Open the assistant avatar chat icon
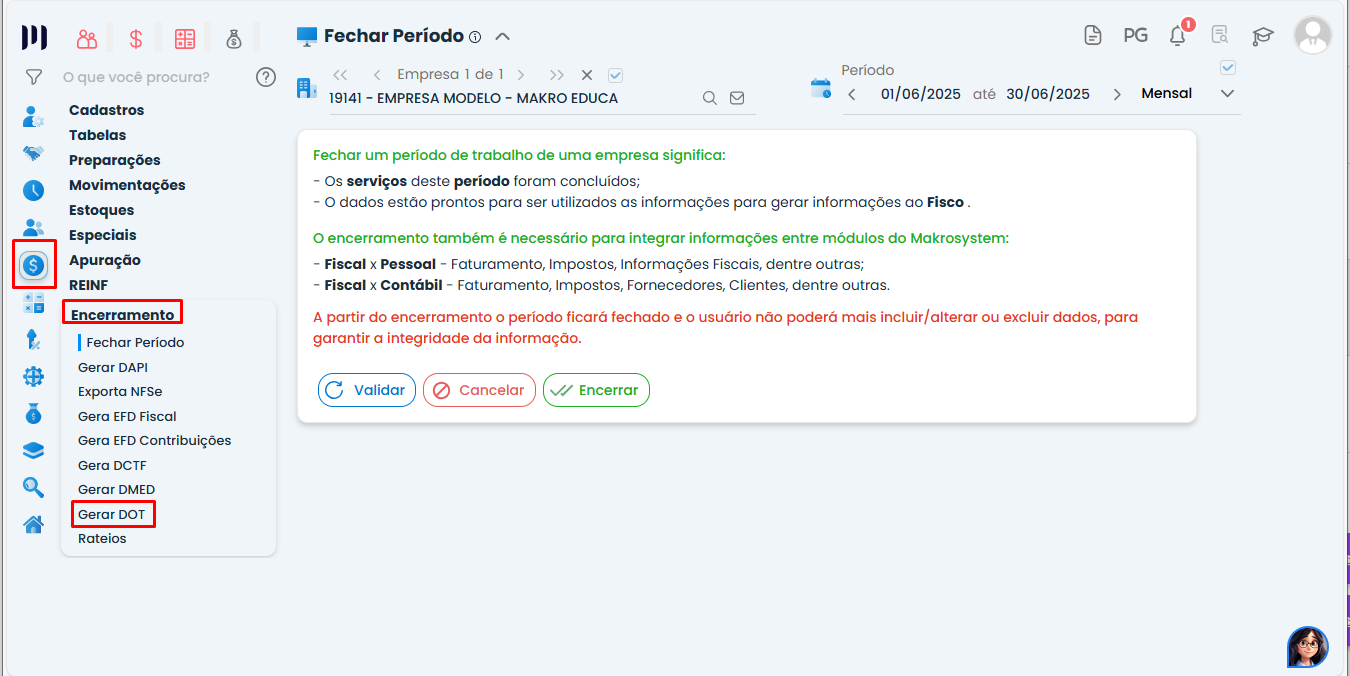The width and height of the screenshot is (1350, 676). 1308,647
